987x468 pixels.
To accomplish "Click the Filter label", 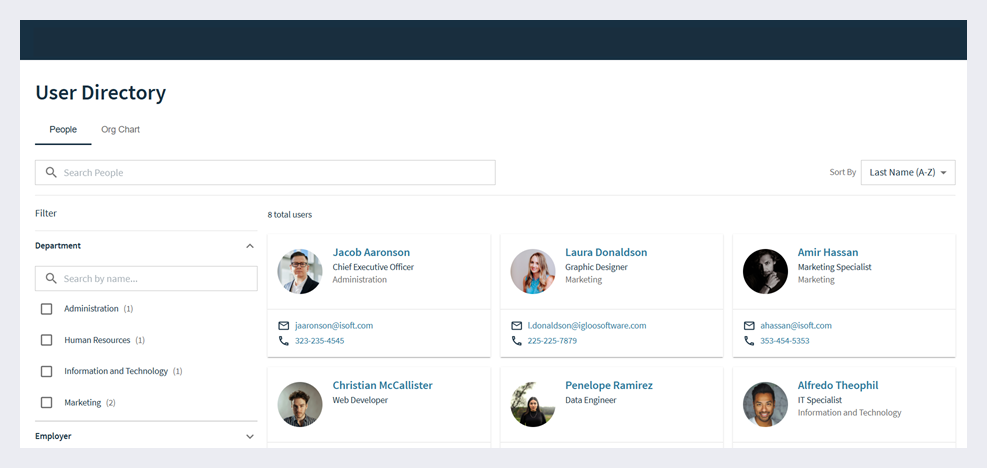I will (46, 214).
